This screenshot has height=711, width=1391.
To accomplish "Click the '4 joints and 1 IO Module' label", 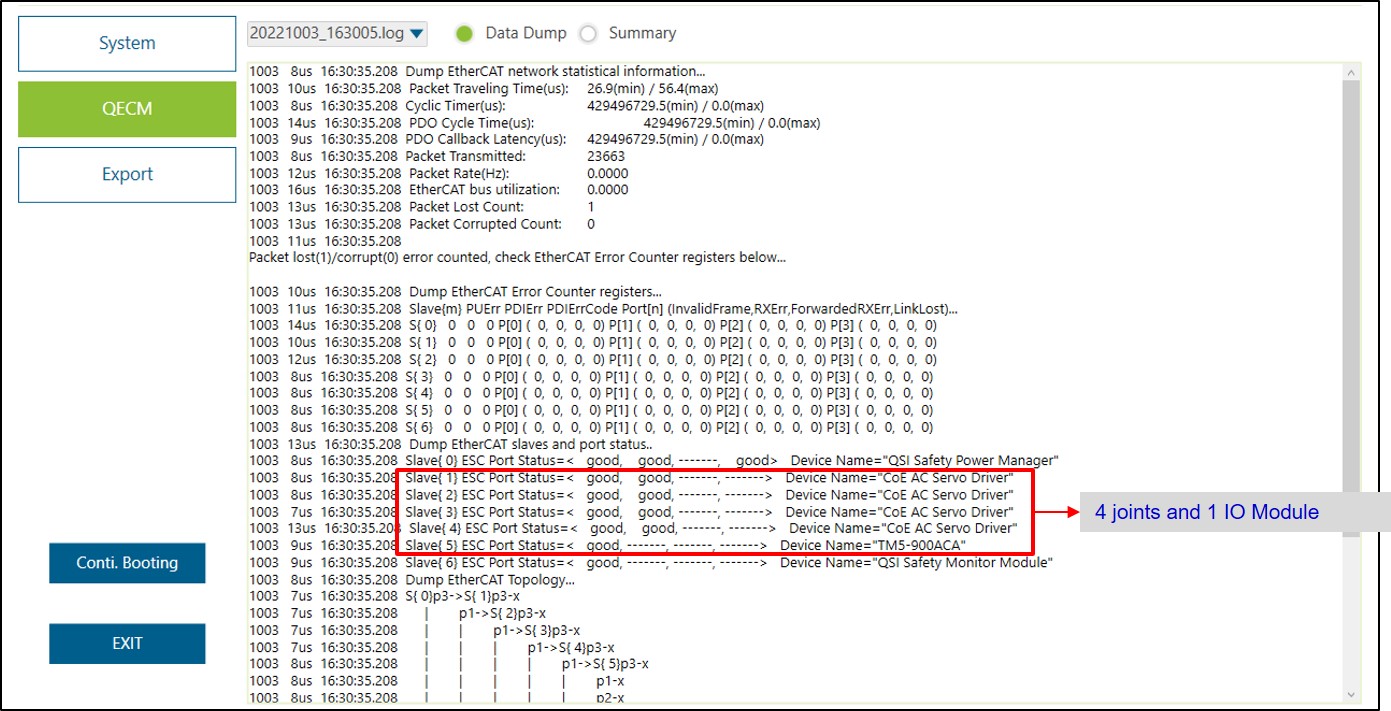I will click(x=1206, y=512).
